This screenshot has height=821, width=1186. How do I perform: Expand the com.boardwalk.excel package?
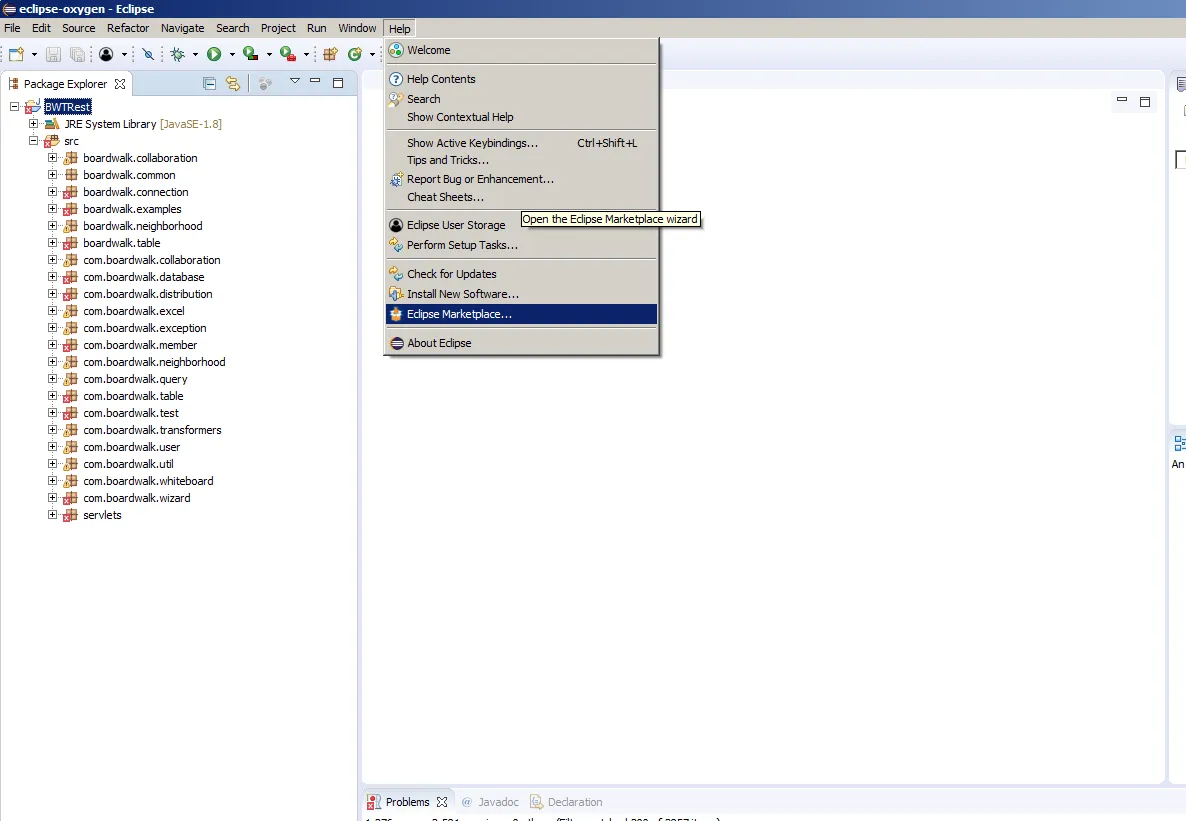(52, 310)
